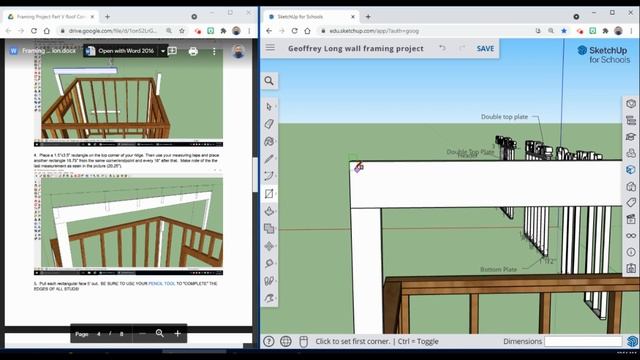
Task: Reload the Google Drive page
Action: click(x=34, y=31)
